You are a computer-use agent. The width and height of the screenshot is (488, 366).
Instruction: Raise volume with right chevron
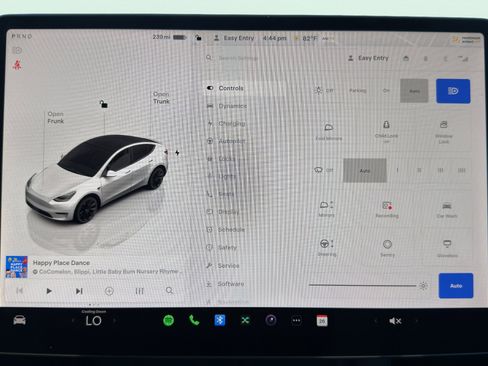coord(417,321)
